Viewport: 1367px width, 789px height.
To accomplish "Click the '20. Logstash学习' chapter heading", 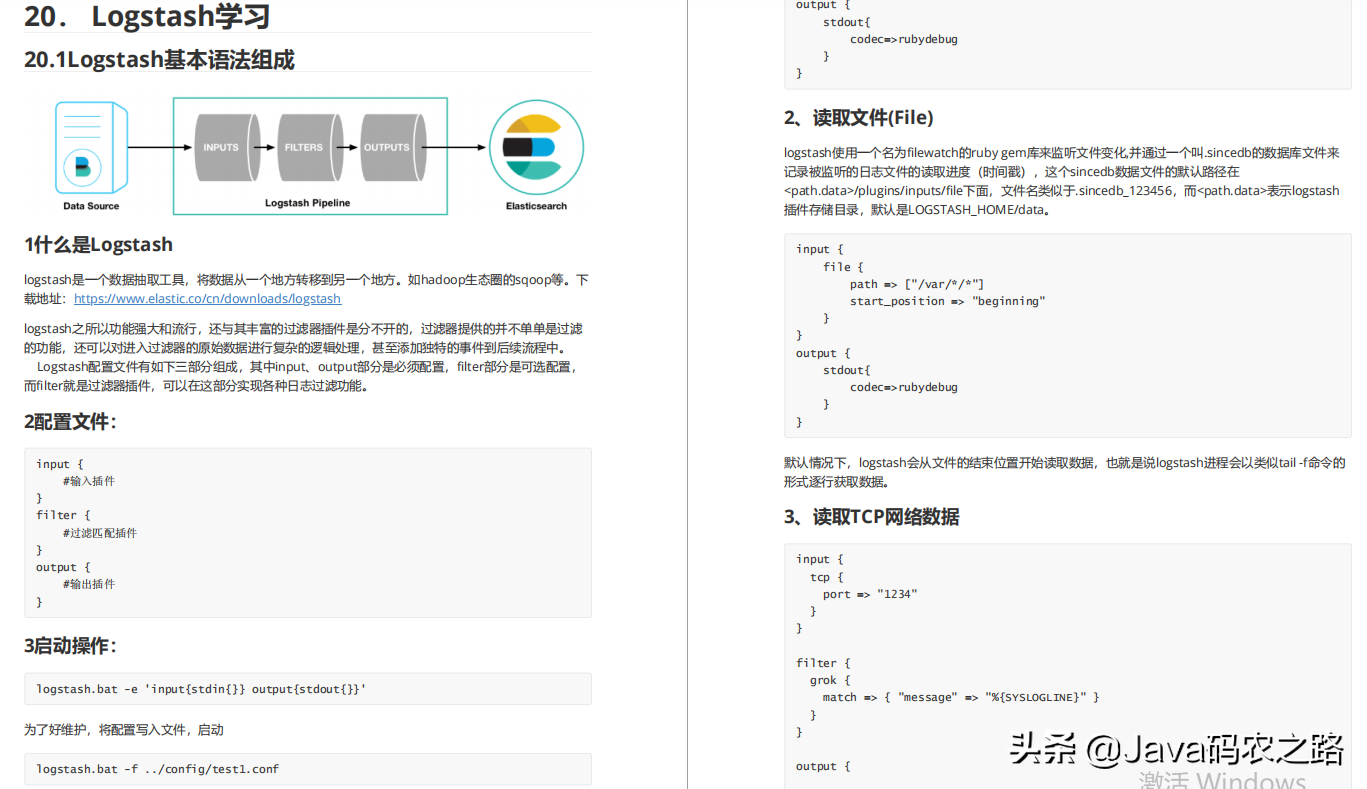I will [147, 16].
